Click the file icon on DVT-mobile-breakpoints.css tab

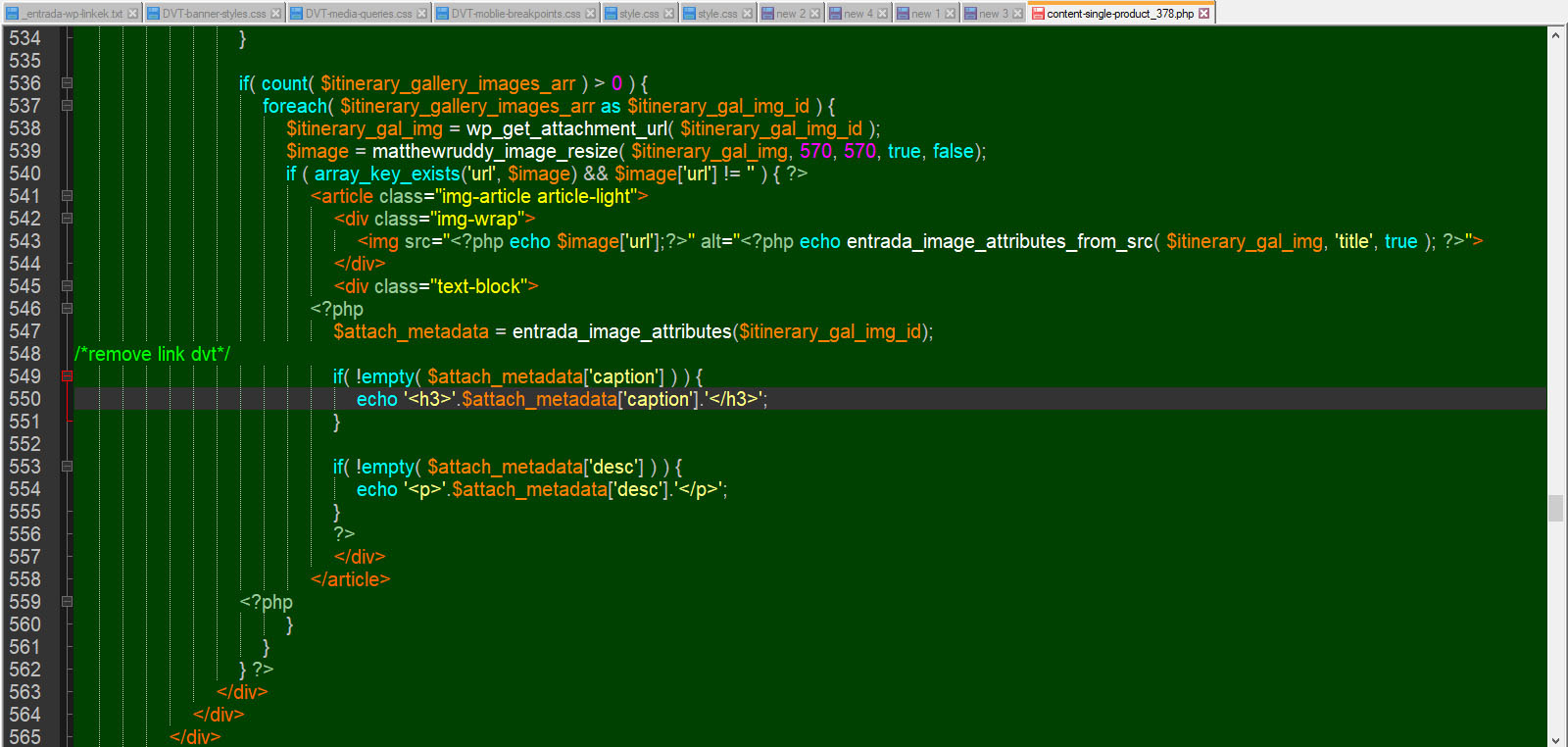tap(442, 14)
